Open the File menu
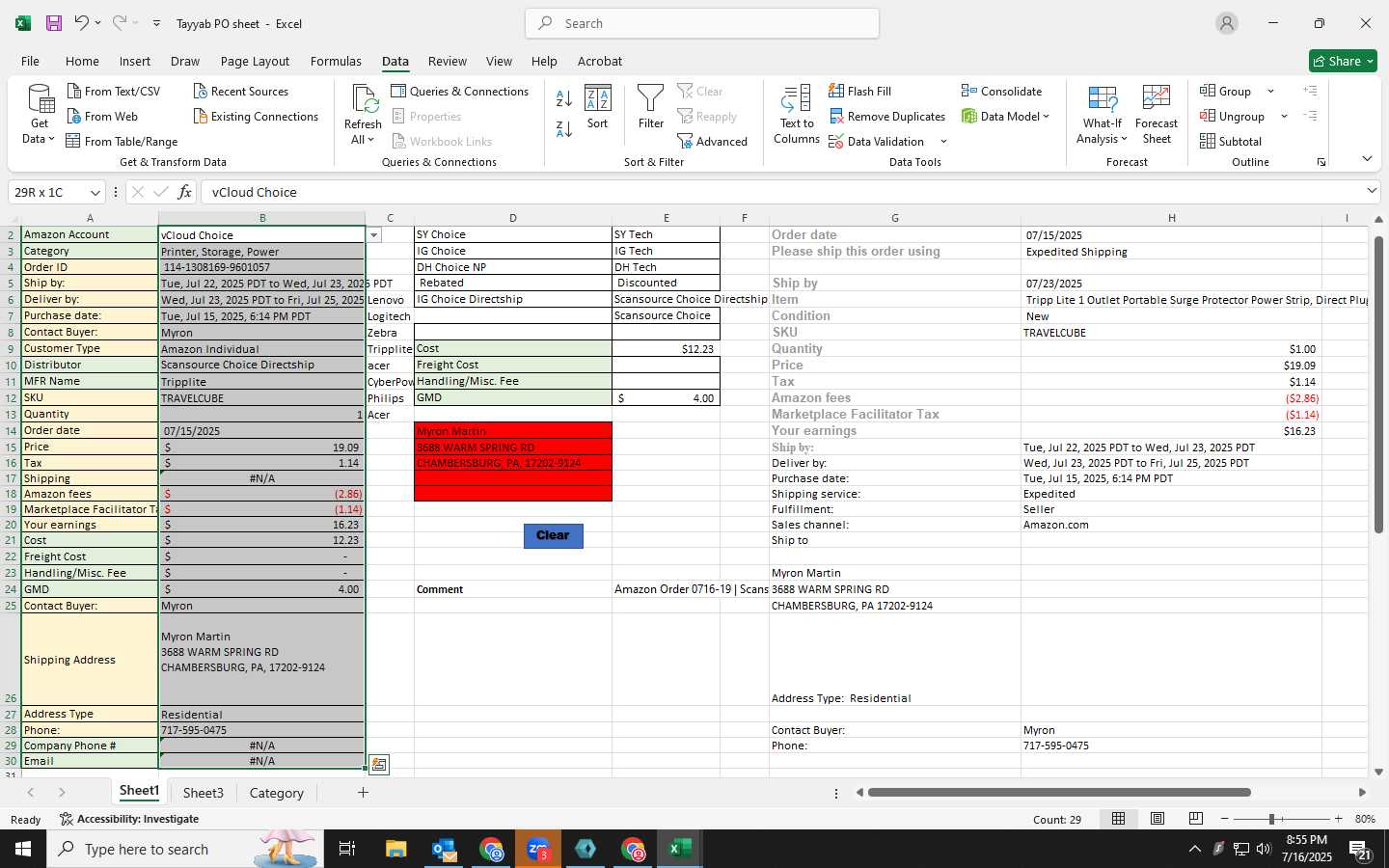This screenshot has width=1389, height=868. click(31, 61)
